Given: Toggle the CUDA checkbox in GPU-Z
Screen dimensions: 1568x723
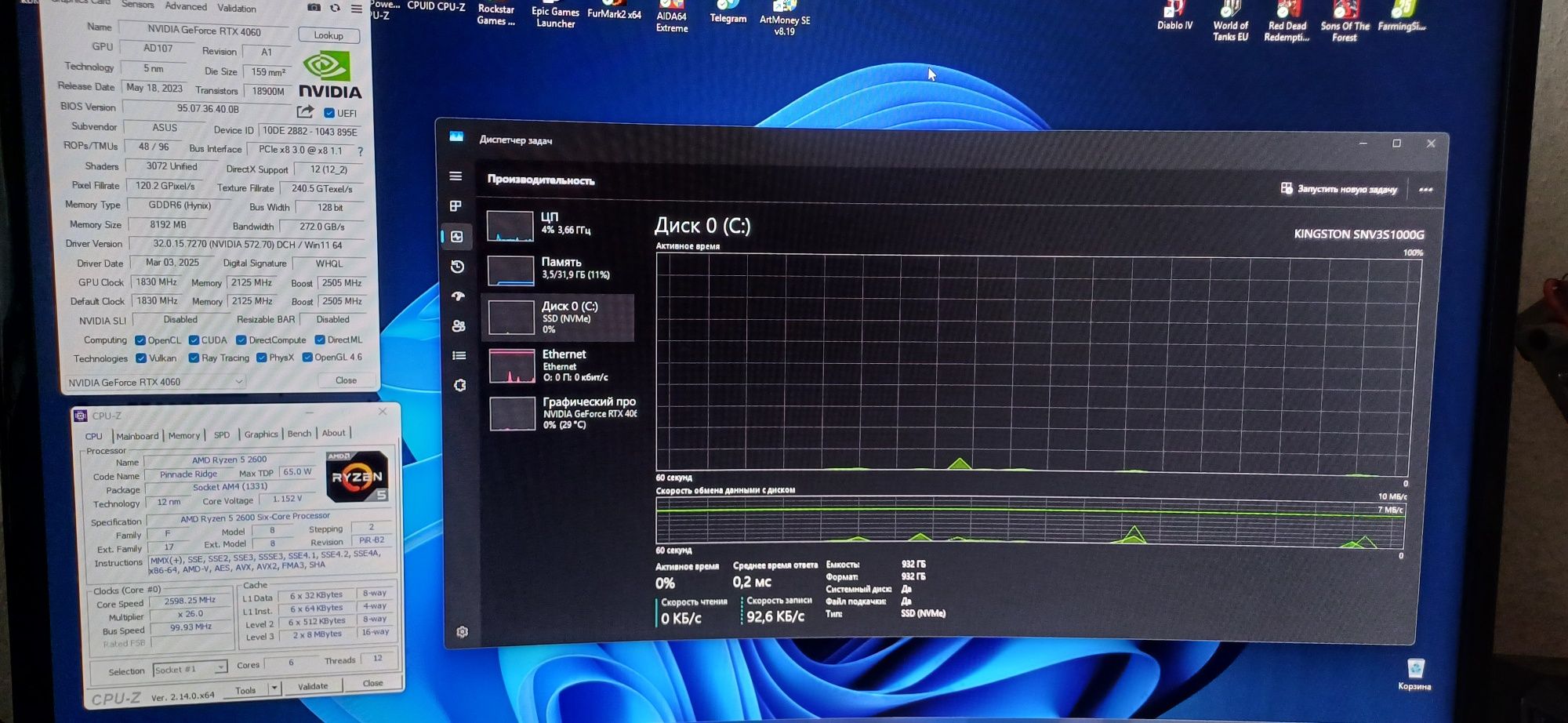Looking at the screenshot, I should pos(194,340).
